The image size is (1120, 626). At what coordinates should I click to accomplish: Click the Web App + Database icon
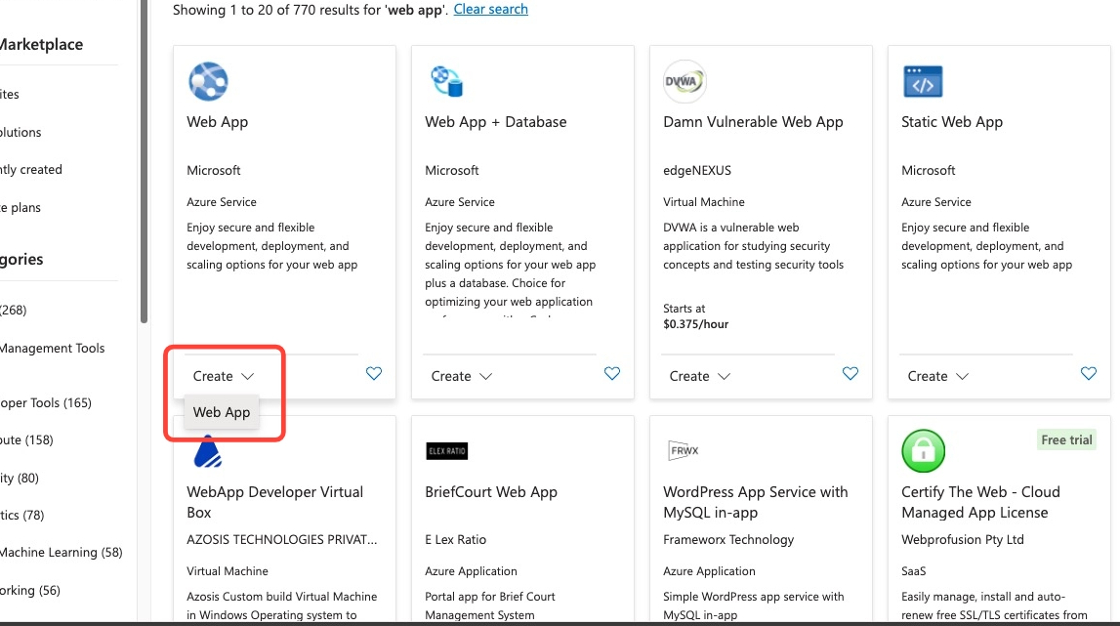[446, 81]
